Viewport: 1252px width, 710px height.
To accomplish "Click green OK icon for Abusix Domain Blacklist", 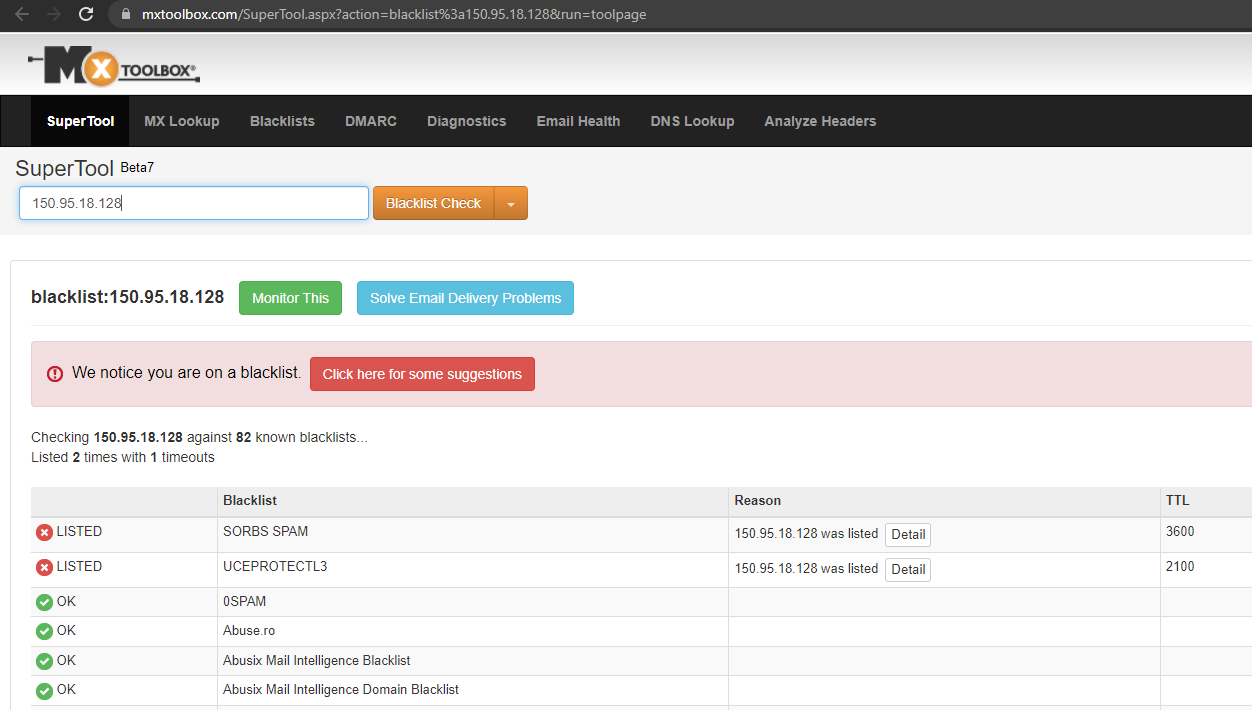I will coord(44,690).
